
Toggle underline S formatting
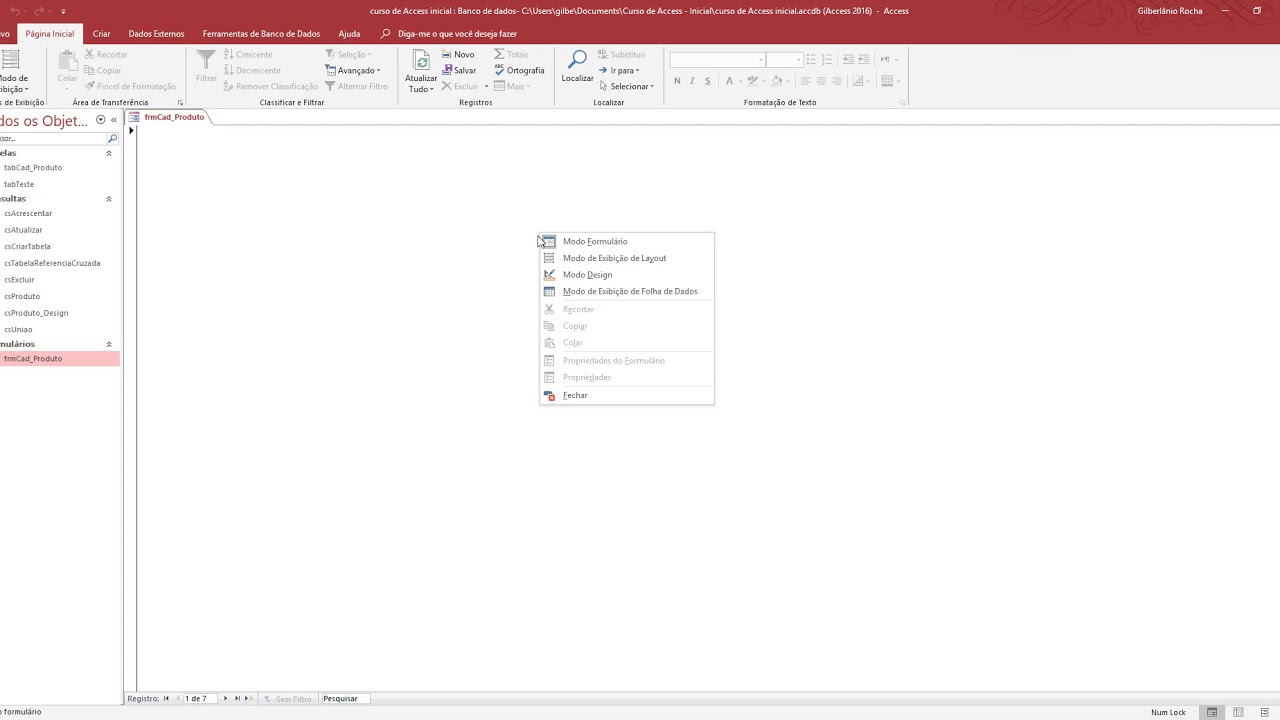point(707,81)
